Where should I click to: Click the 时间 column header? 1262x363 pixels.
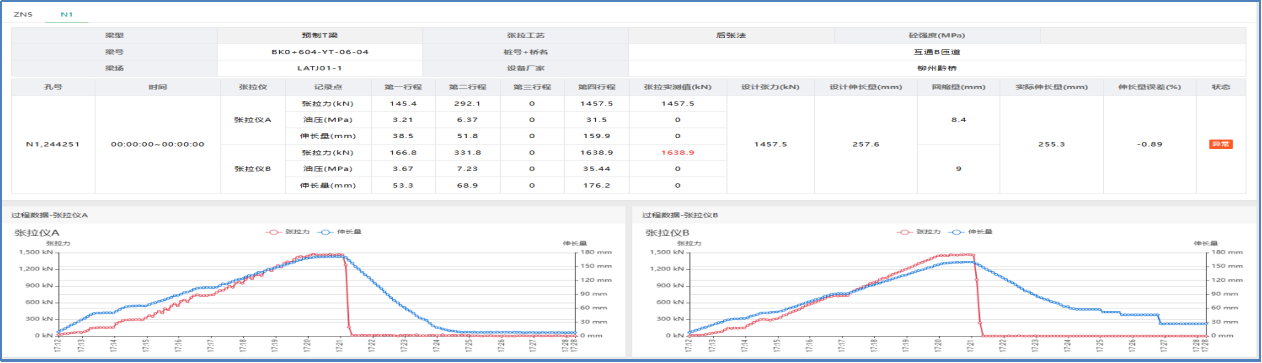click(x=157, y=87)
